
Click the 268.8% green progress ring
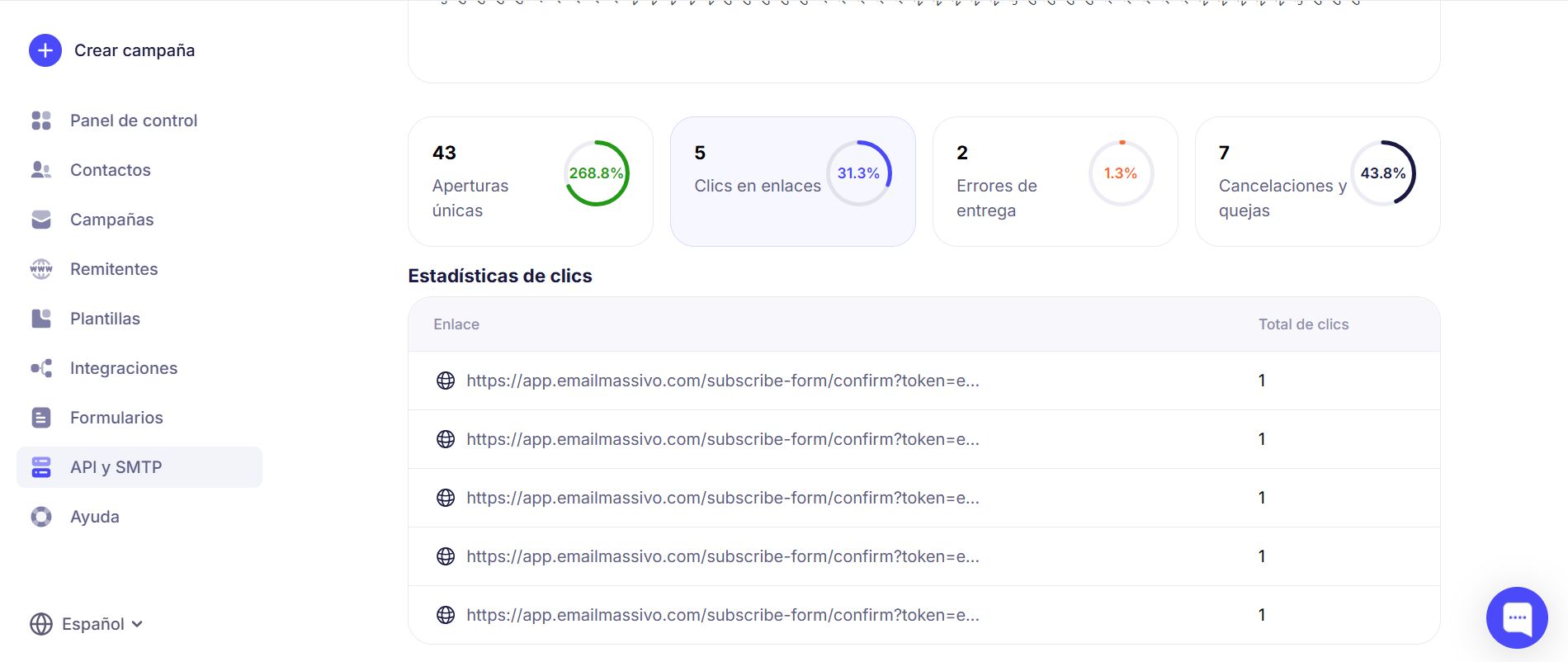coord(596,173)
